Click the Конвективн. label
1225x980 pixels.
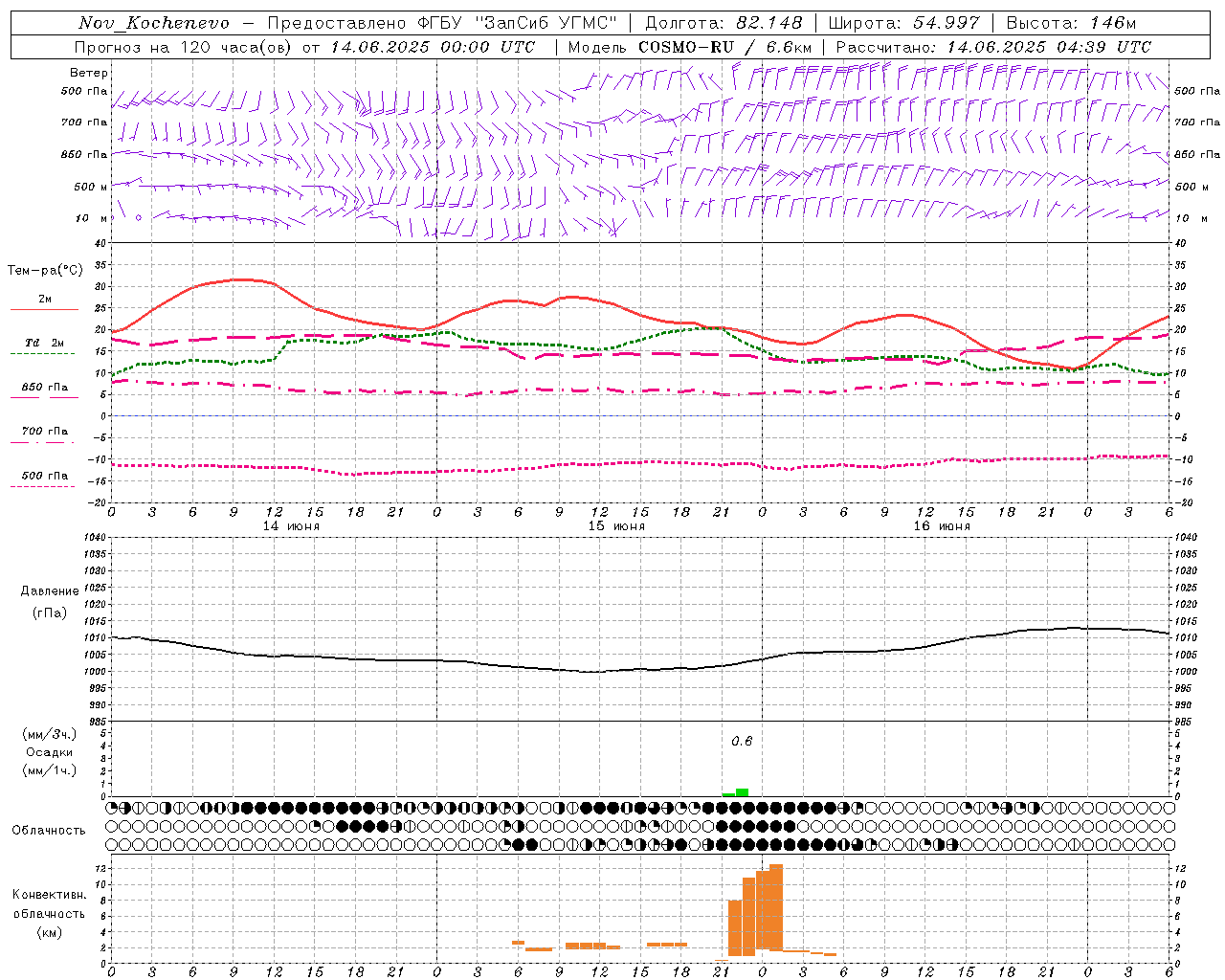(x=49, y=895)
